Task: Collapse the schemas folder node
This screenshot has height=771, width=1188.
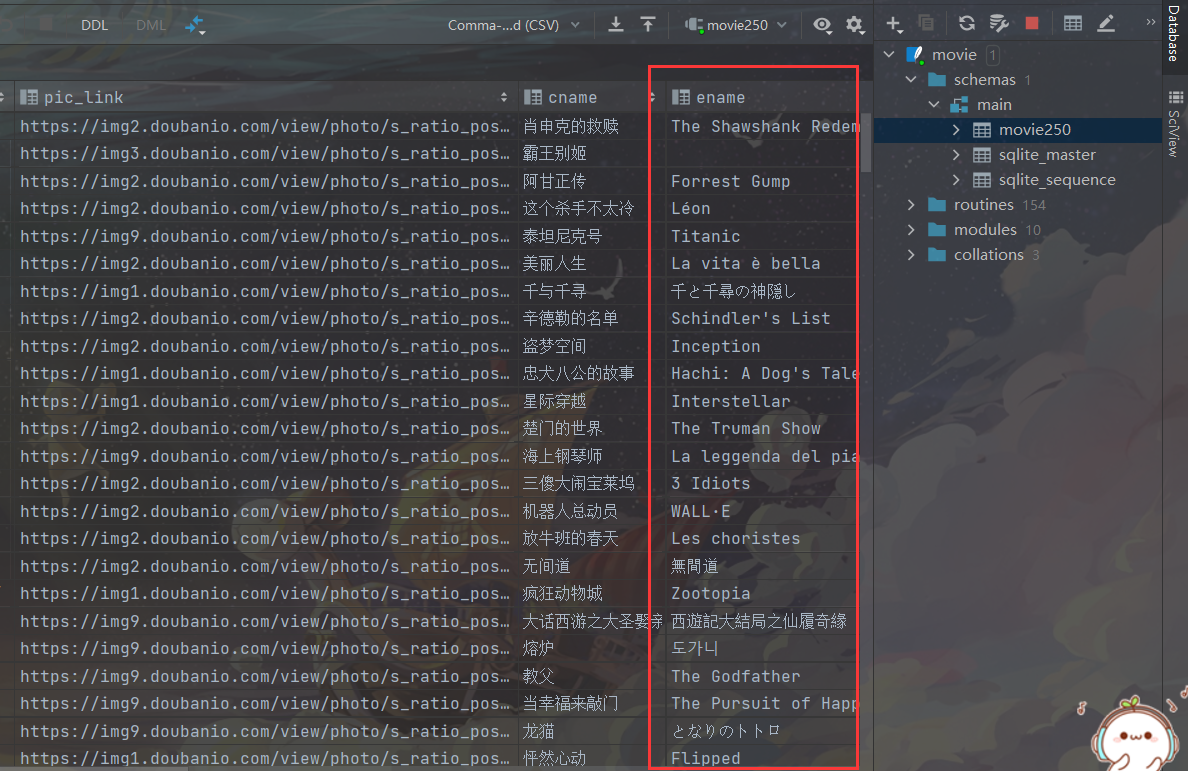Action: 911,80
